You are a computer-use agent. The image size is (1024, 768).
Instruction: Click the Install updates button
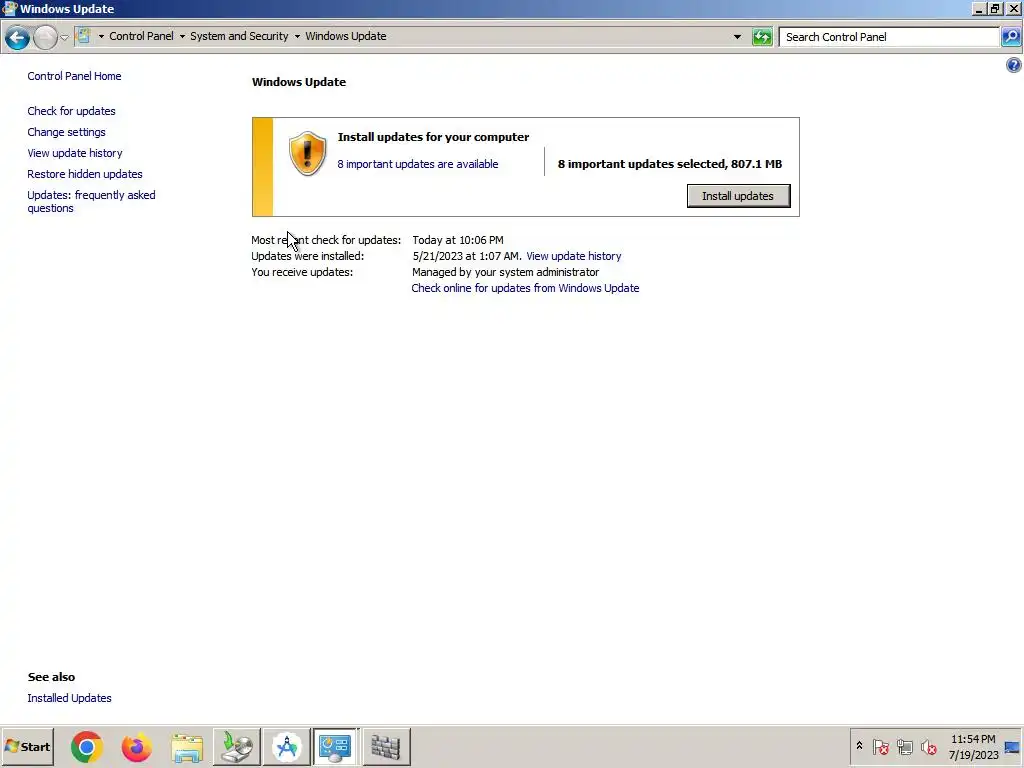738,196
